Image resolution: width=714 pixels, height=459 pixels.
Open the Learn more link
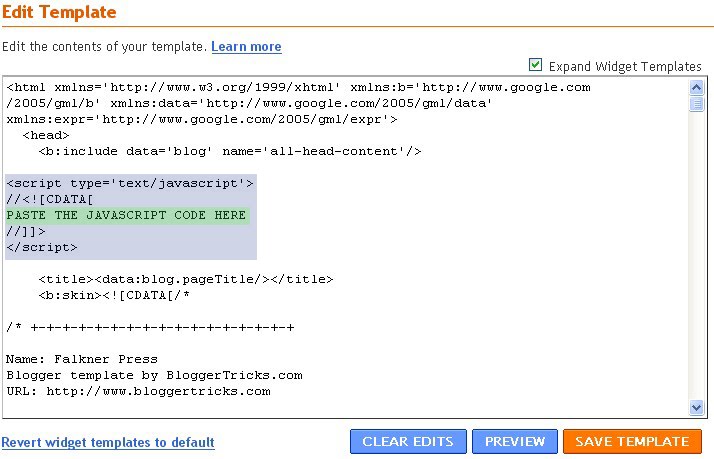coord(246,47)
